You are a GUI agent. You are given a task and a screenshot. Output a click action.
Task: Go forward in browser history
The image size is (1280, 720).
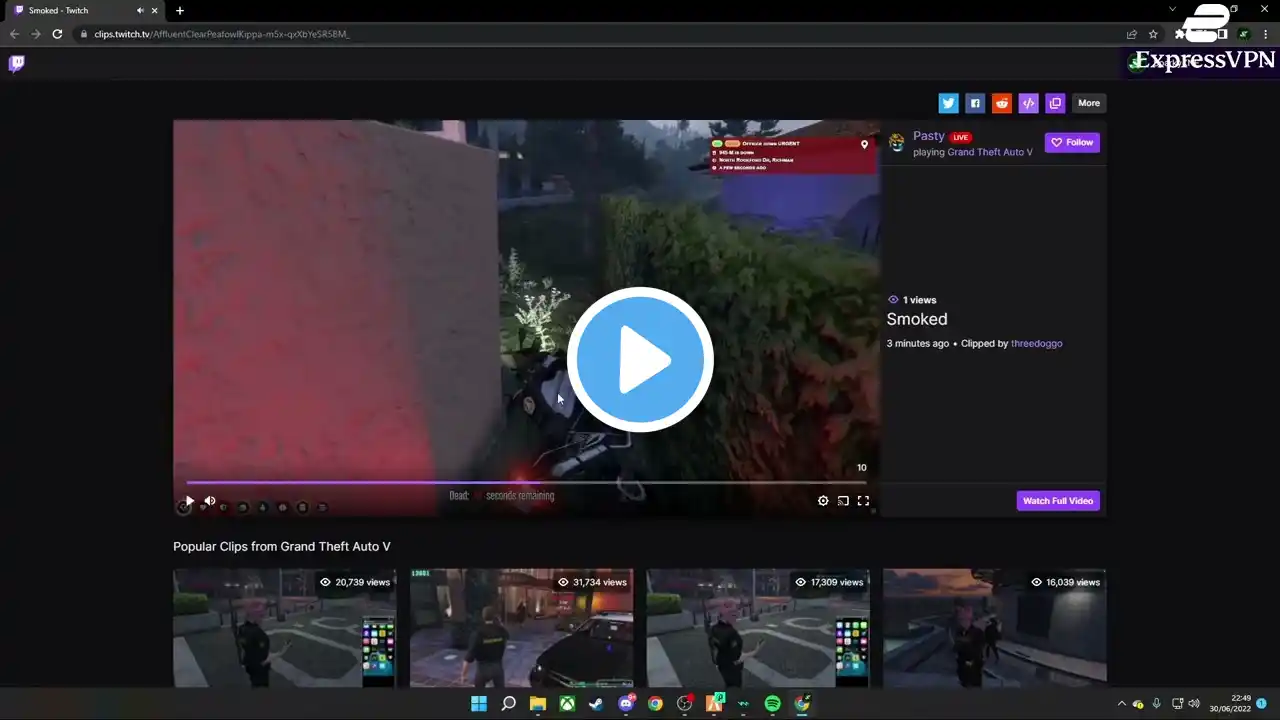pos(36,34)
